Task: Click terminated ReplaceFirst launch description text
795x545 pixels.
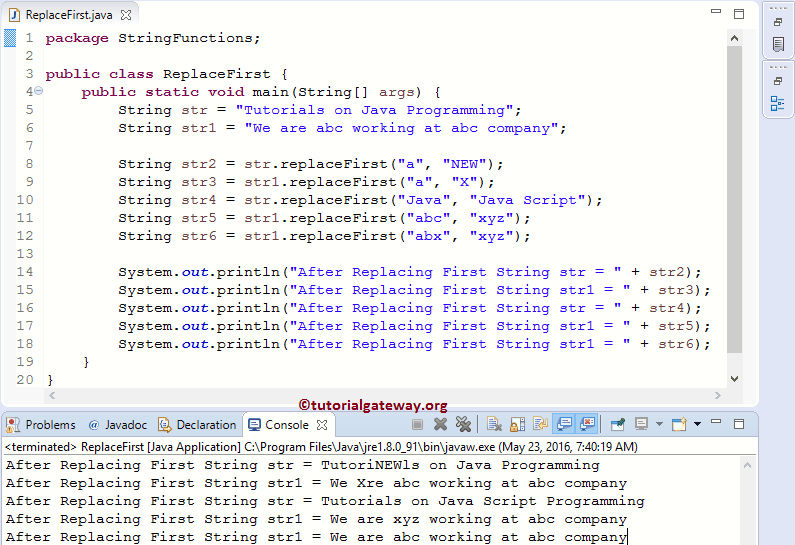Action: point(321,447)
